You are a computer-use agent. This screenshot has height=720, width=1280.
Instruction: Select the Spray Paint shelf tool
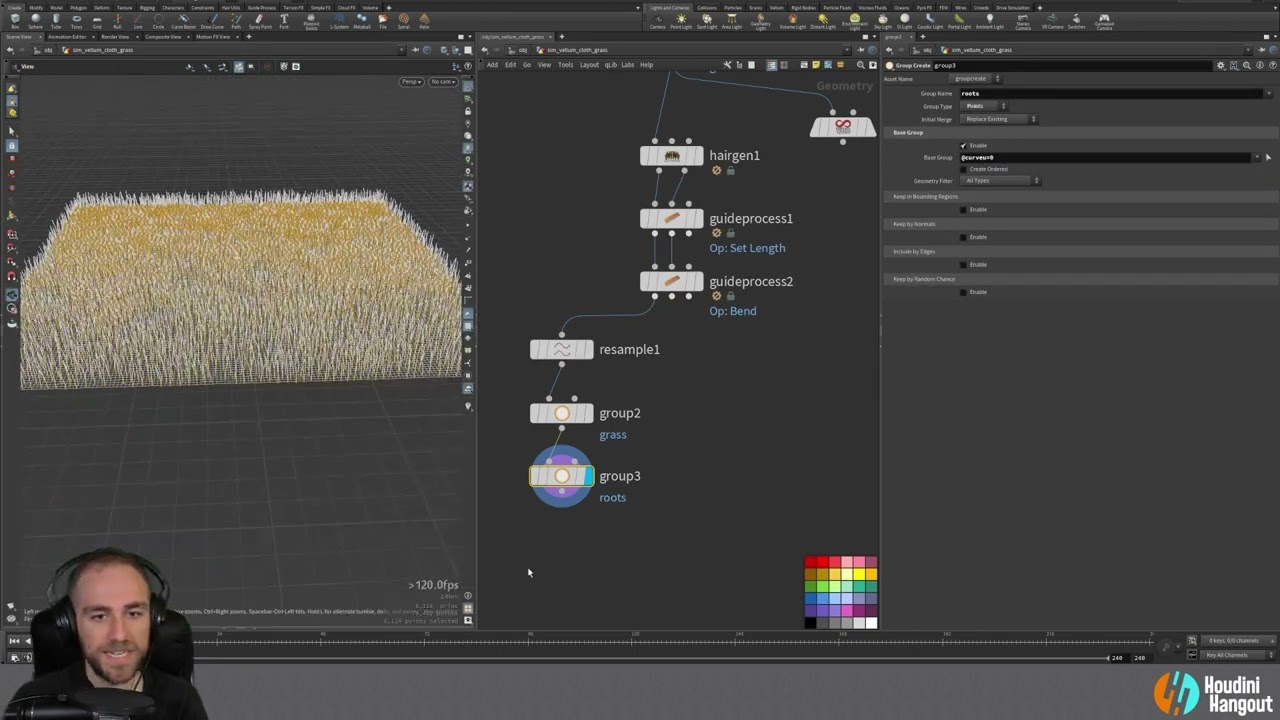click(259, 20)
